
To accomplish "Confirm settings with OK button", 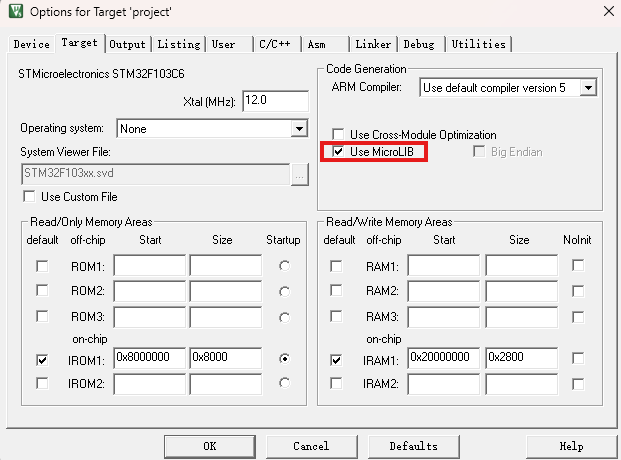I will (210, 447).
